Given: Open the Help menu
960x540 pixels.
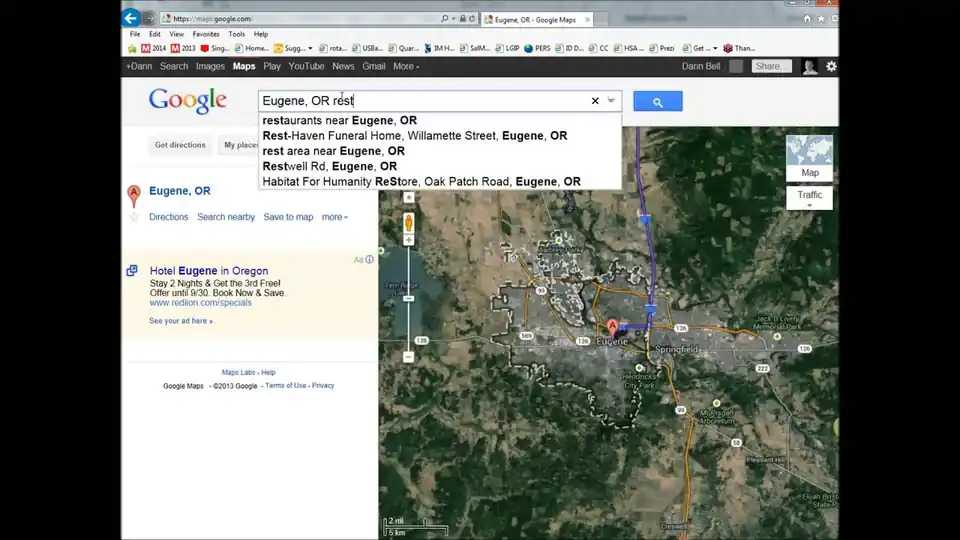Looking at the screenshot, I should pyautogui.click(x=261, y=34).
